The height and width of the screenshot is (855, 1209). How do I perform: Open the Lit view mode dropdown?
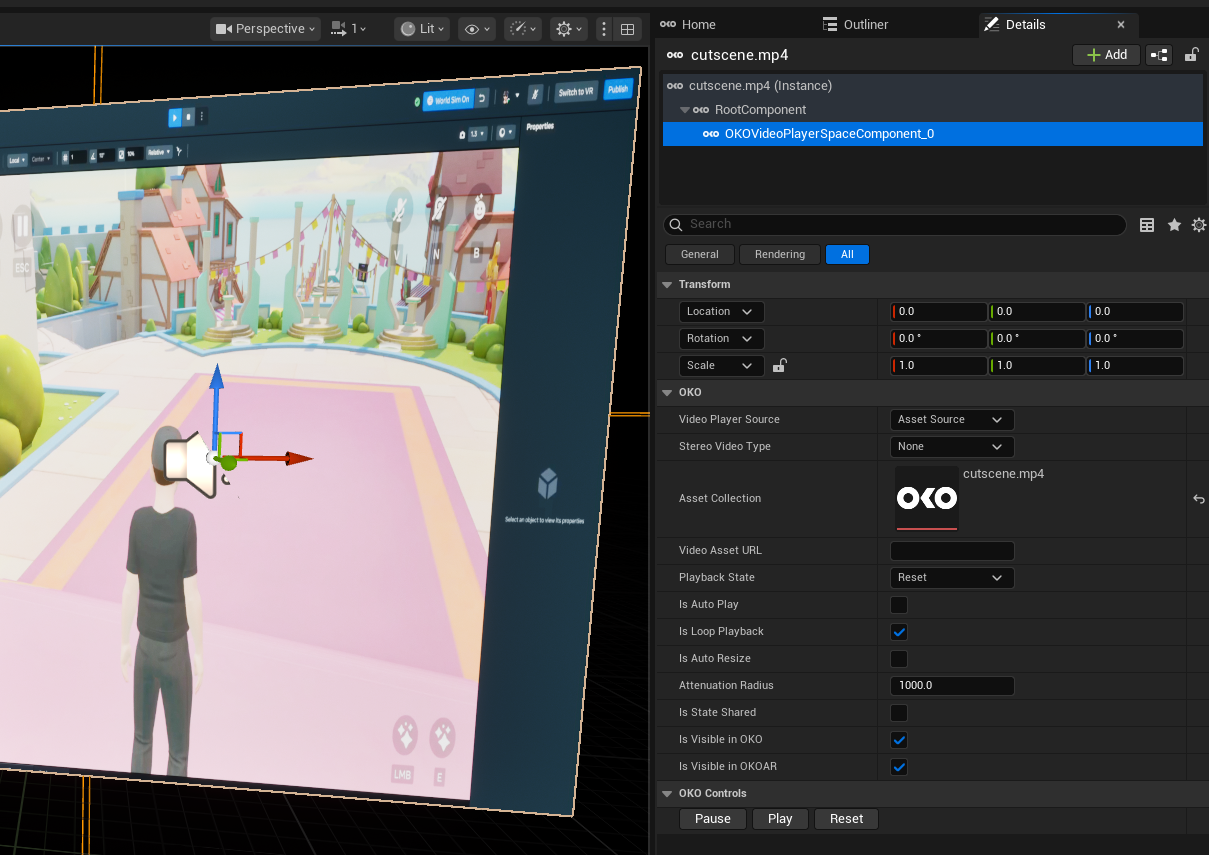pos(421,29)
